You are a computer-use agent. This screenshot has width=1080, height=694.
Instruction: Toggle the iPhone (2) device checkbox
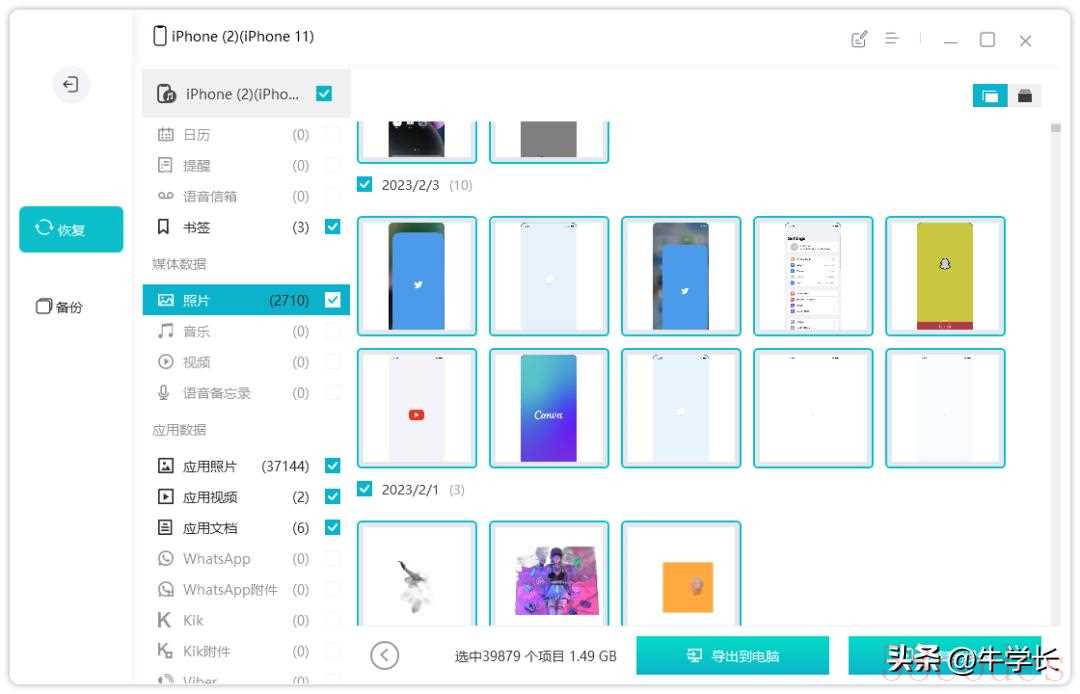point(324,94)
